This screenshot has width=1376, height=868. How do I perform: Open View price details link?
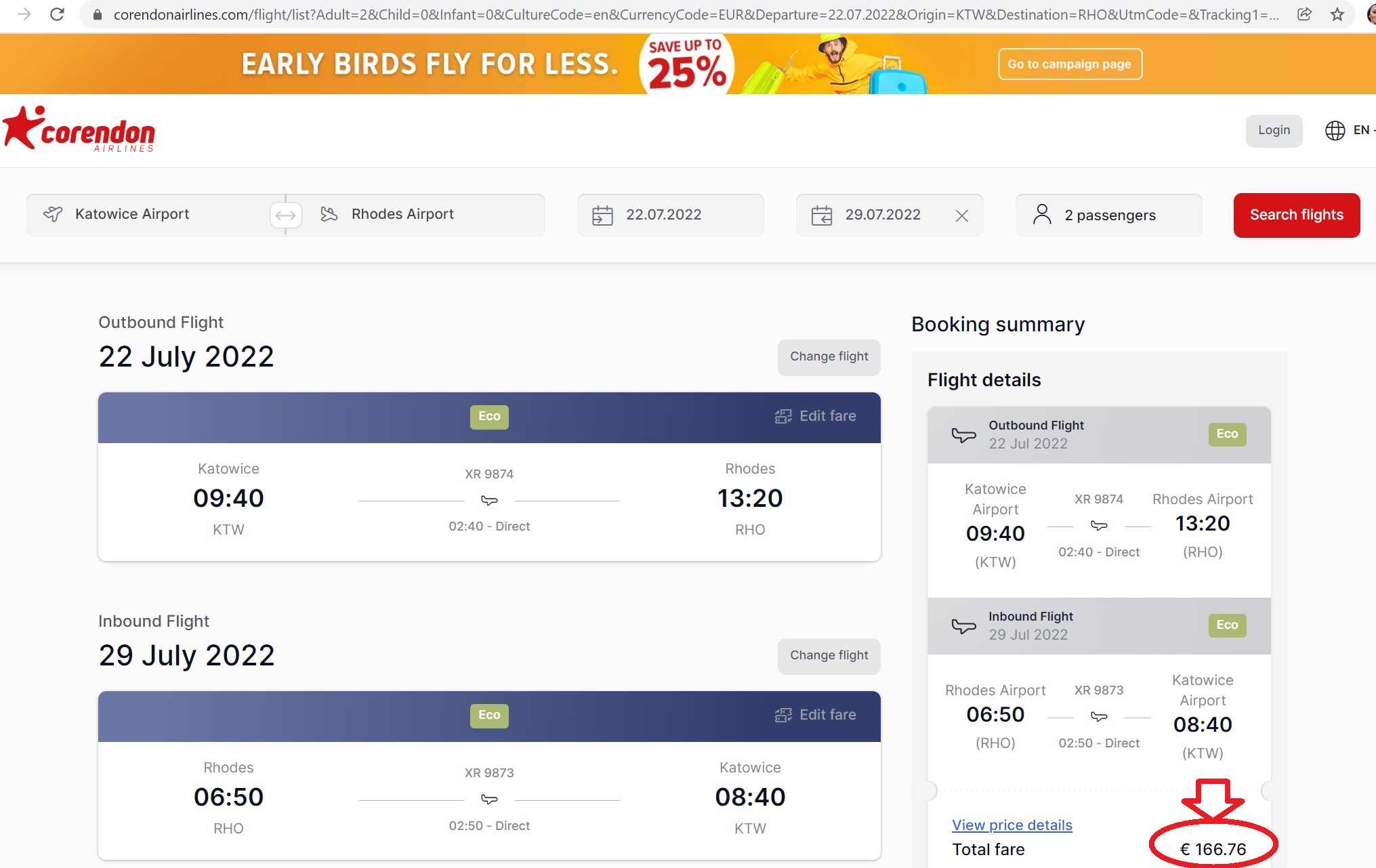click(1012, 825)
